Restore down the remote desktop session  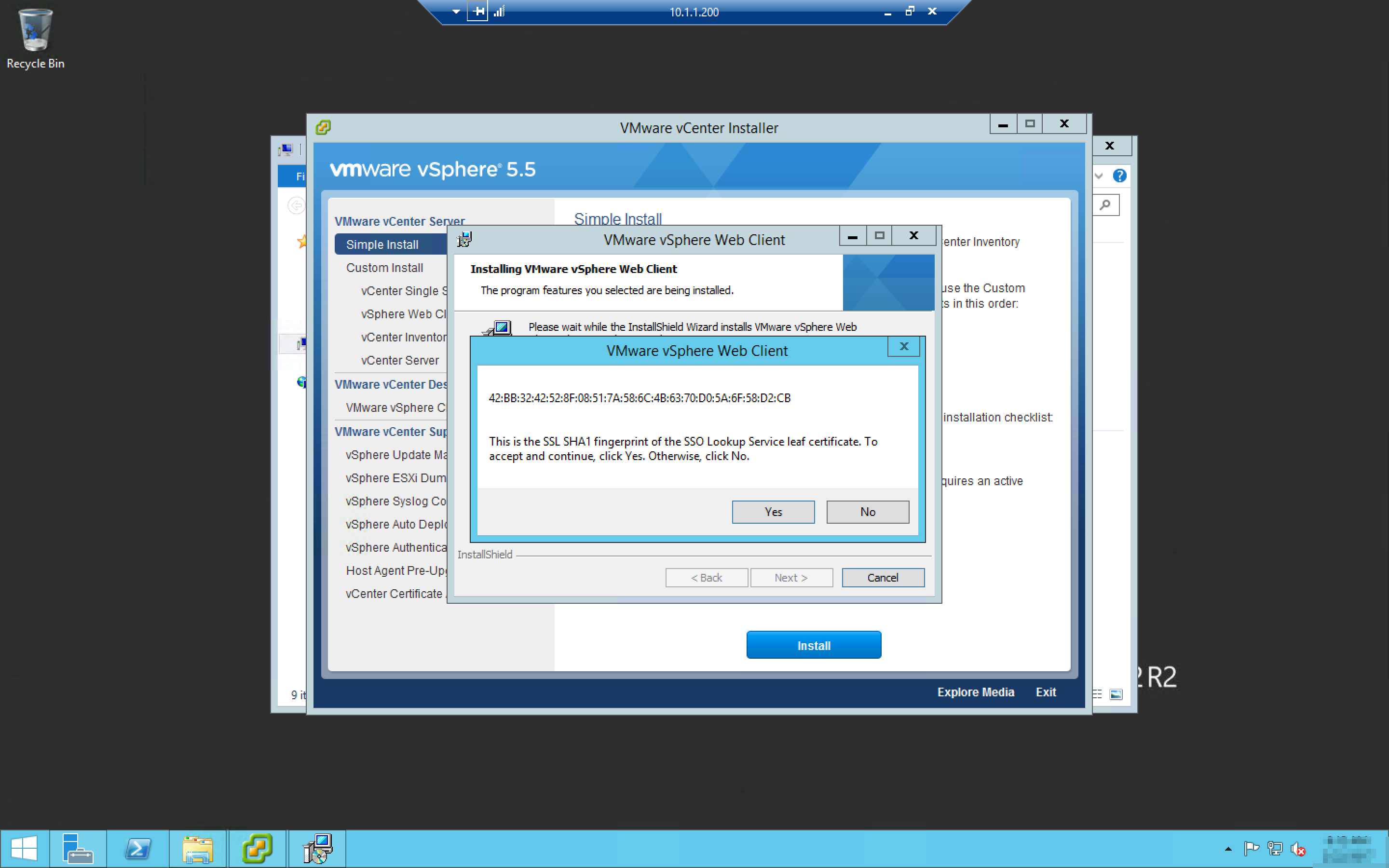point(910,11)
